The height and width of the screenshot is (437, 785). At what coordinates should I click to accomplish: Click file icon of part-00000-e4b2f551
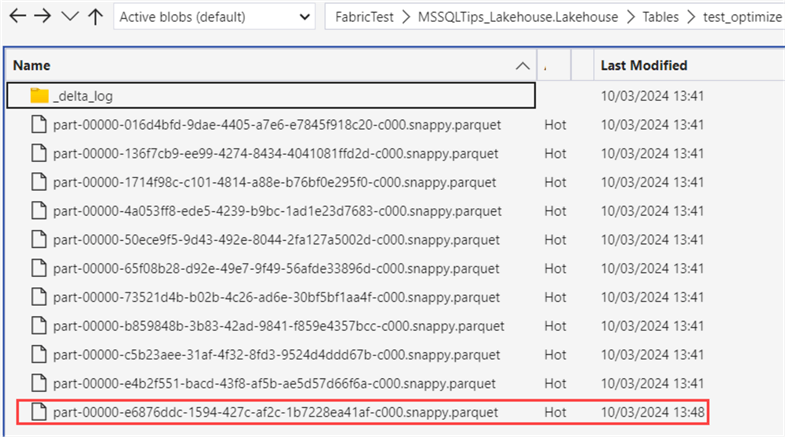click(39, 383)
